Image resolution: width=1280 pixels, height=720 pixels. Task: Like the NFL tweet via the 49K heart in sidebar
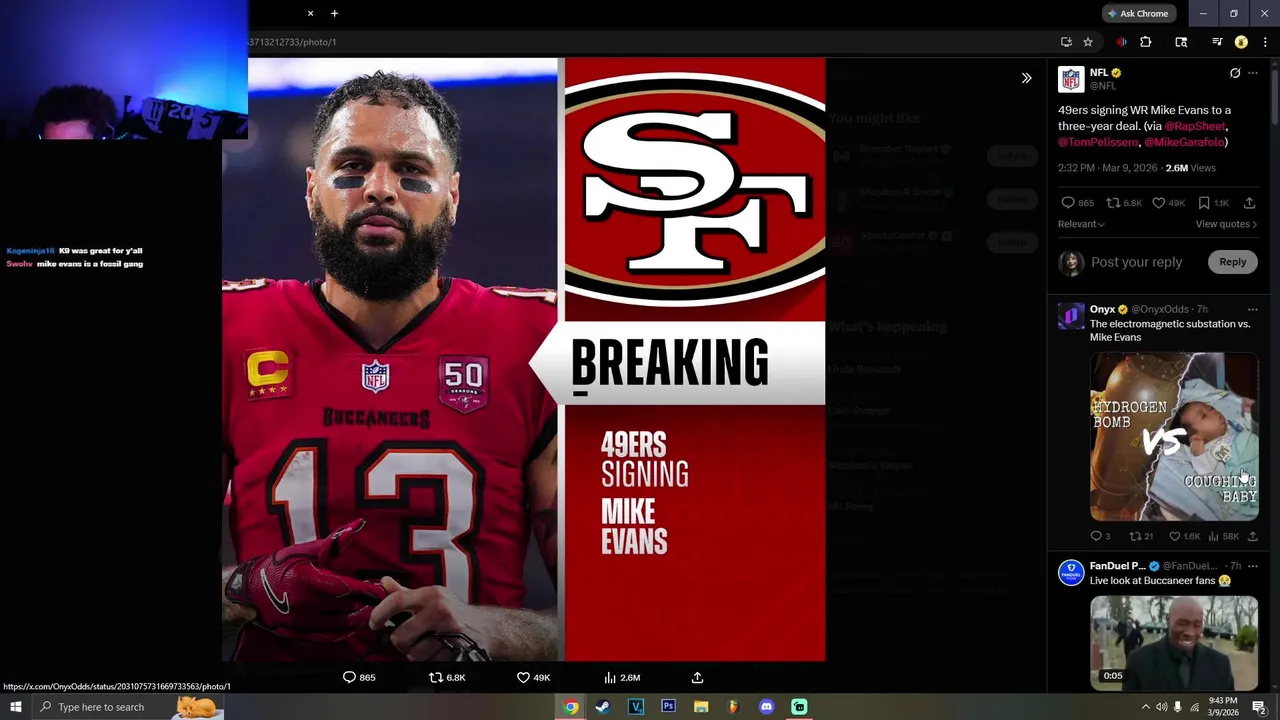coord(1158,203)
